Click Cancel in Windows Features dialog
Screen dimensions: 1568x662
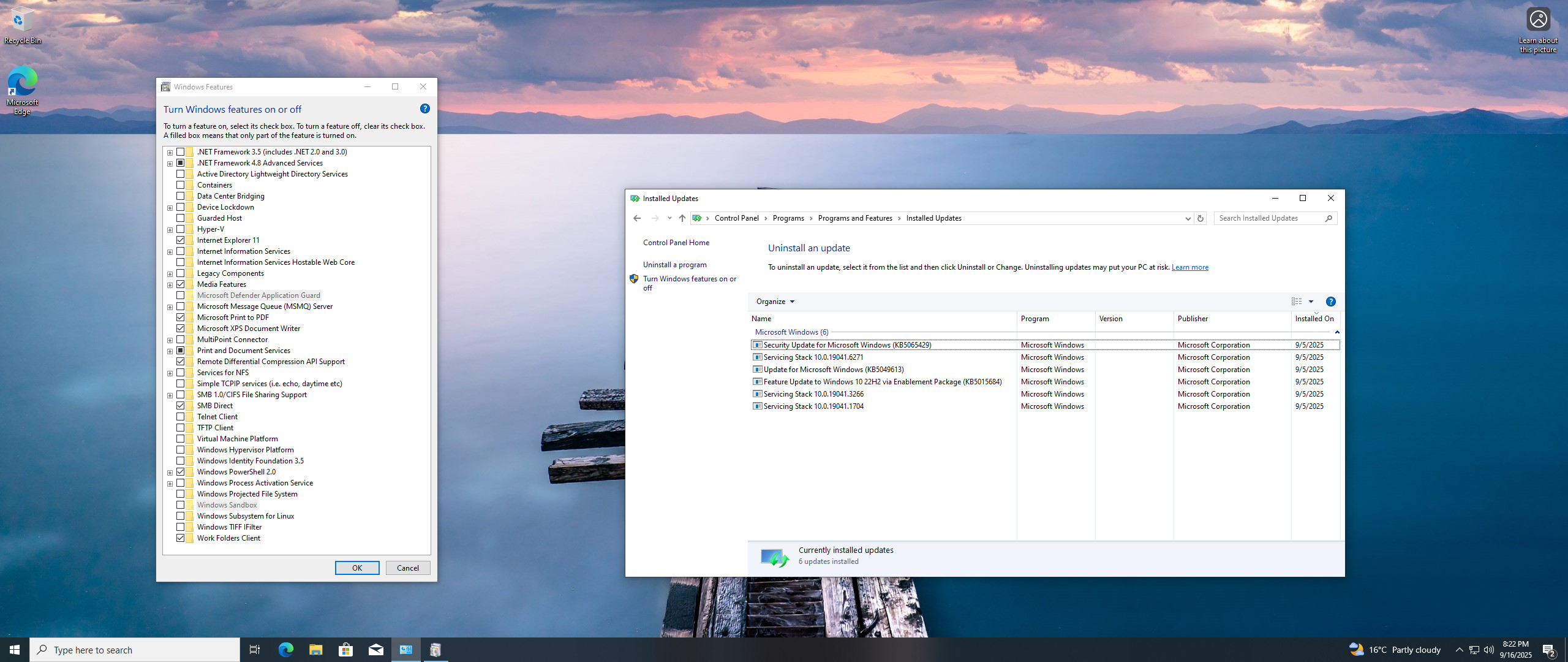click(x=408, y=568)
